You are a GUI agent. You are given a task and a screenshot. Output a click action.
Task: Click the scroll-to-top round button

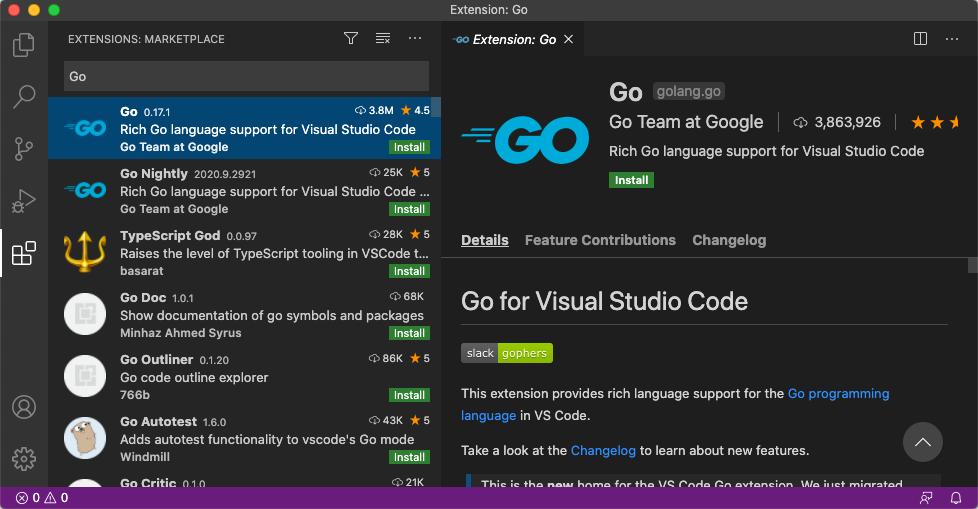pos(923,441)
